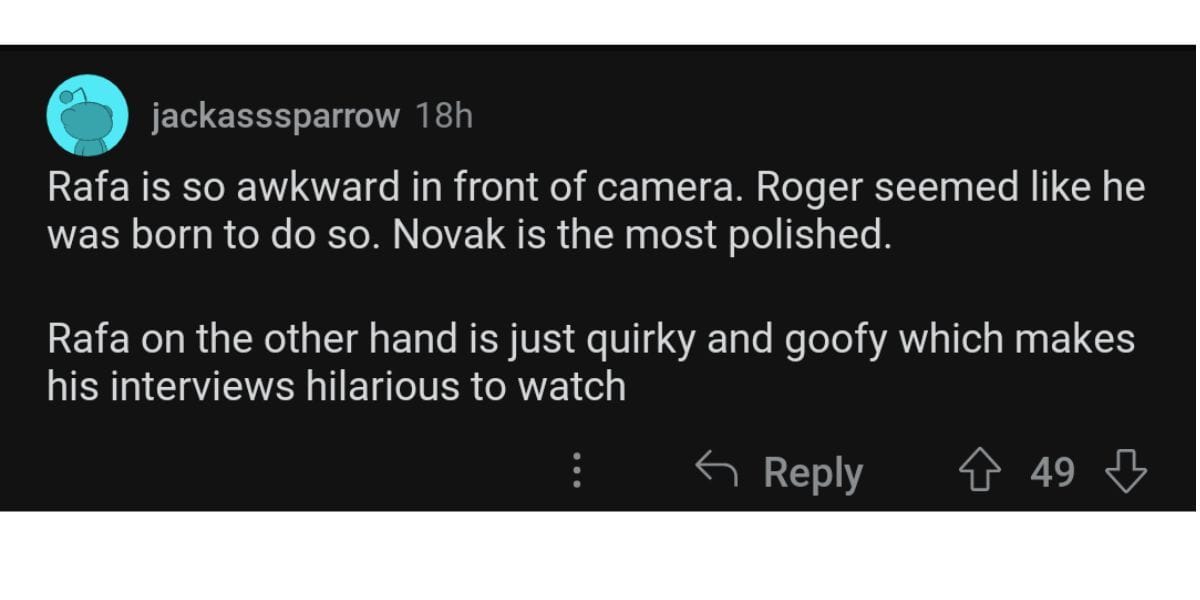Open the three-dot comment options menu
Viewport: 1200px width, 600px height.
coord(576,472)
